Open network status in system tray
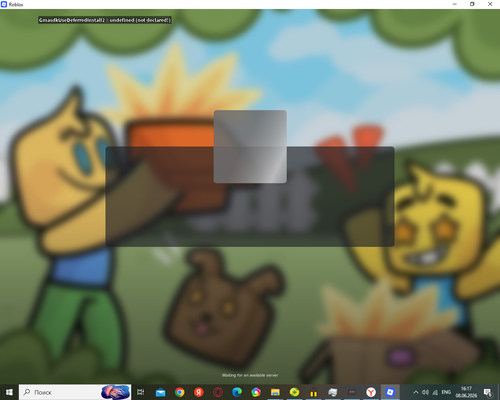The image size is (500, 400). click(x=435, y=392)
